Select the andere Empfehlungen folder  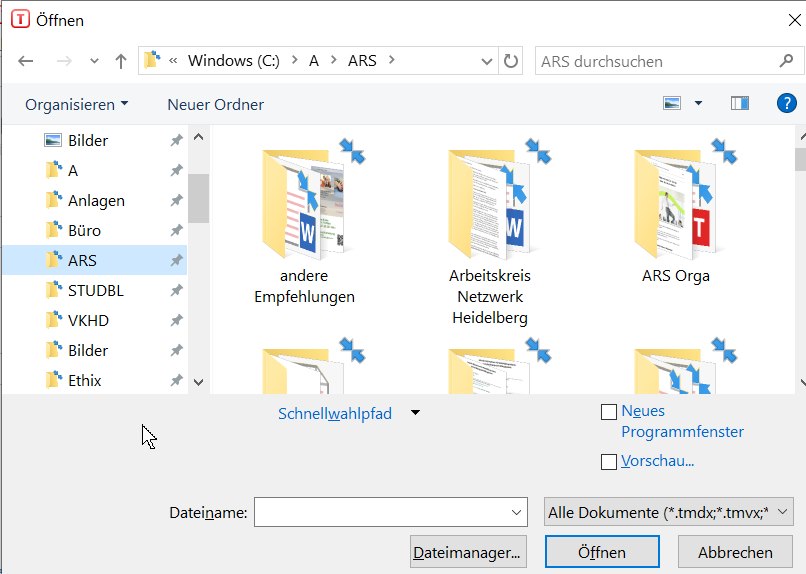(304, 222)
